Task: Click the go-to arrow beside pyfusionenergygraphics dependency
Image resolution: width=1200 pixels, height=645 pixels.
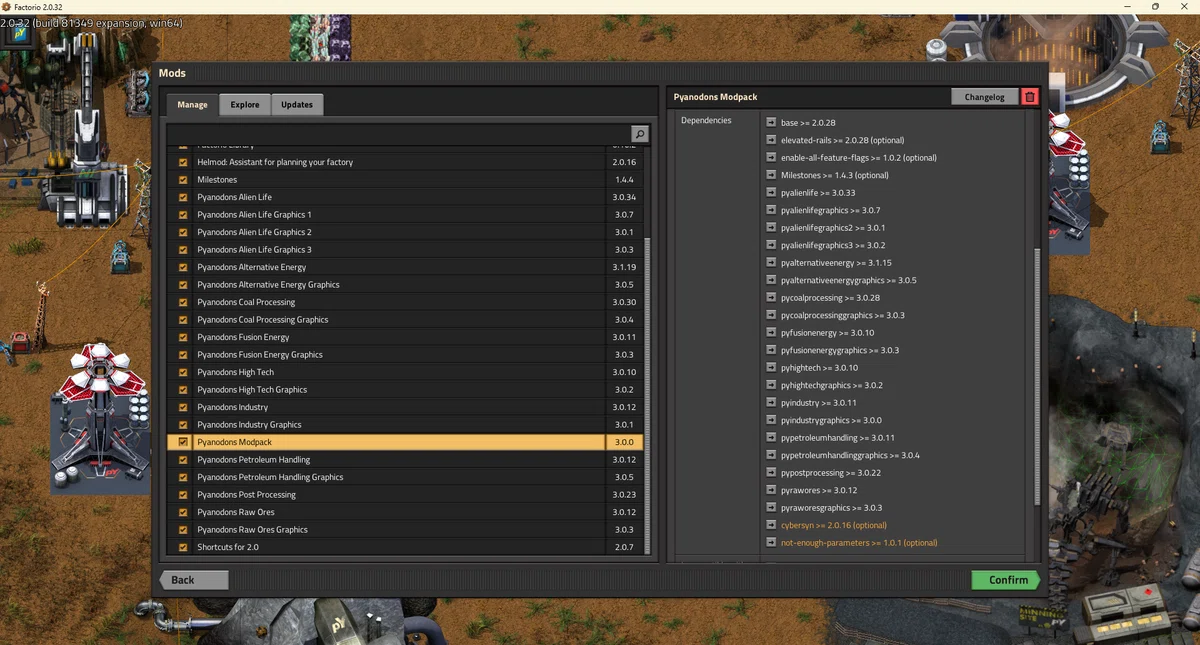Action: [x=771, y=350]
